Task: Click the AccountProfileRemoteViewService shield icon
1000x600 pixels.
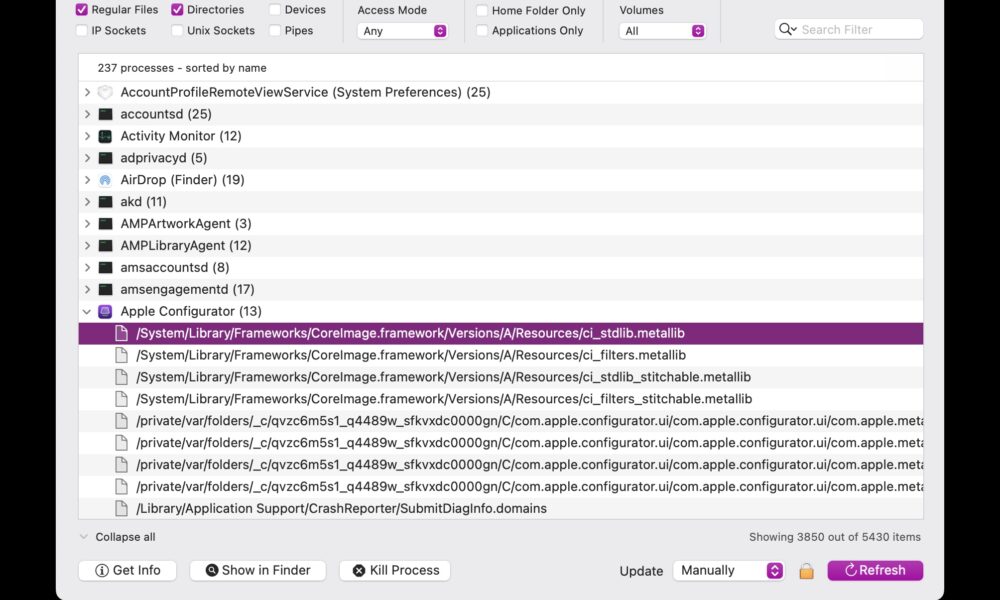Action: 105,92
